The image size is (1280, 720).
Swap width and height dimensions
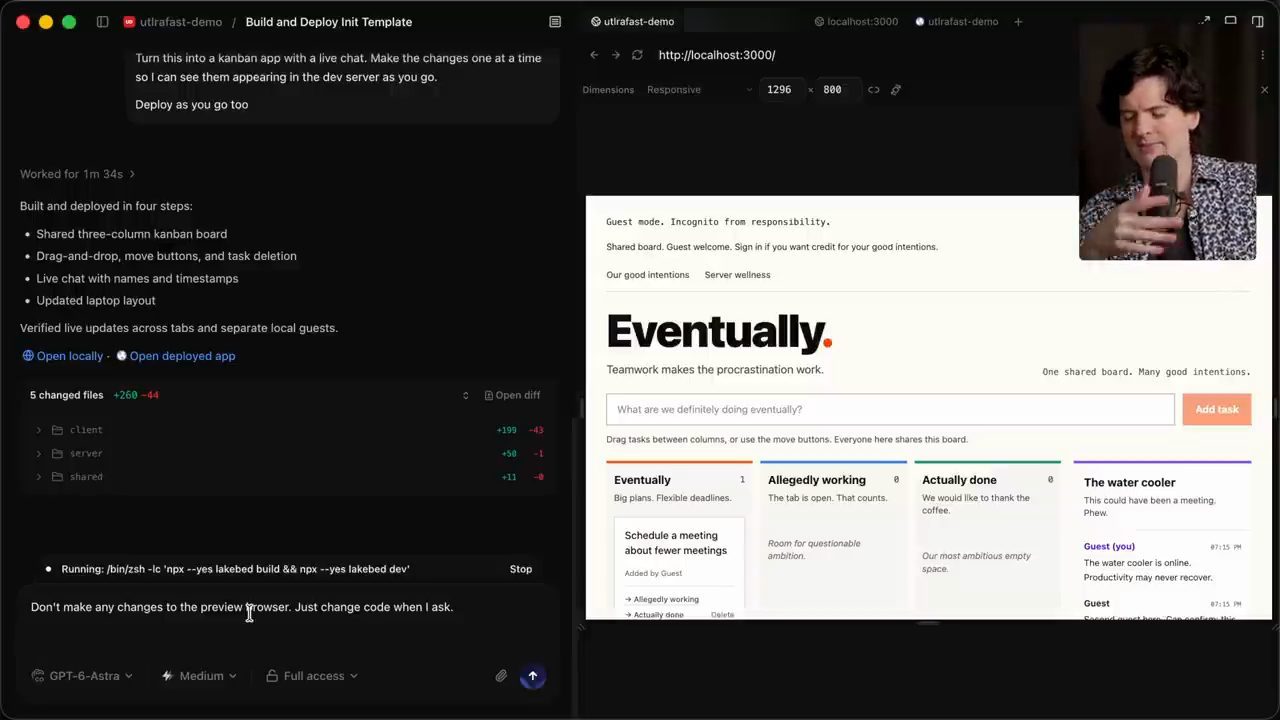(x=873, y=90)
